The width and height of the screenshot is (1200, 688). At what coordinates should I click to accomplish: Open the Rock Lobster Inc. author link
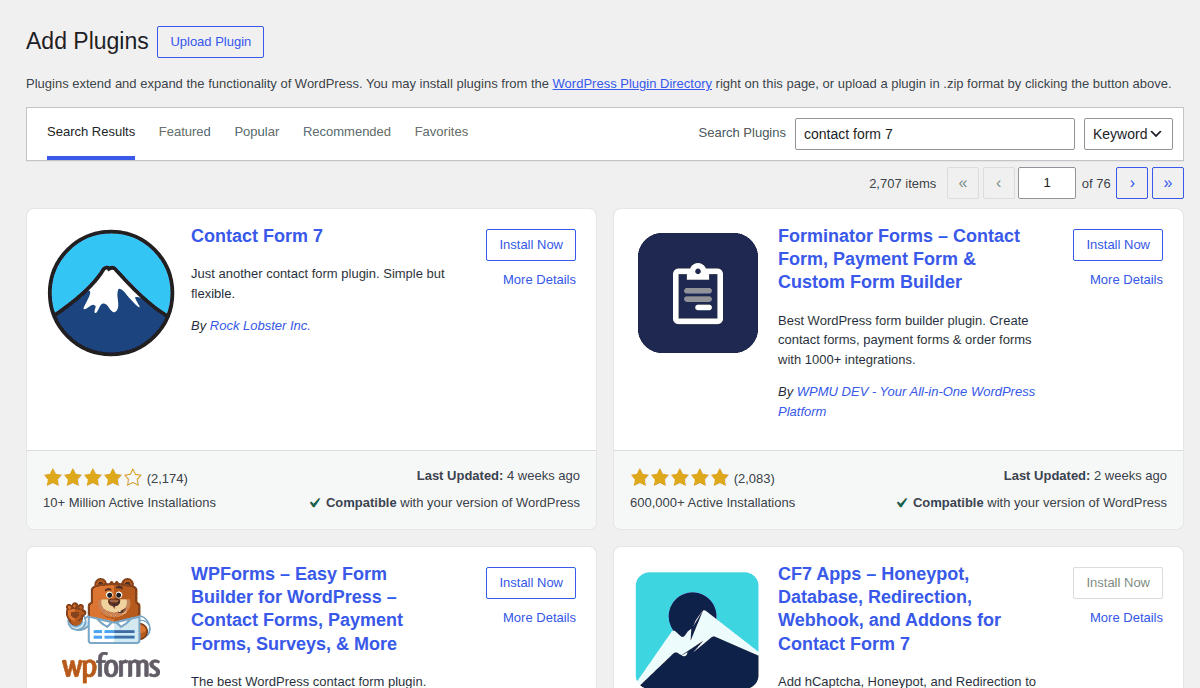260,326
